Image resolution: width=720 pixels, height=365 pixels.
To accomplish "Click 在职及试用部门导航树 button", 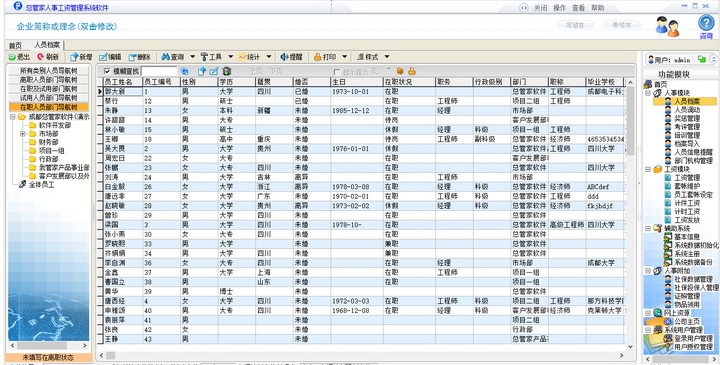I will [48, 89].
